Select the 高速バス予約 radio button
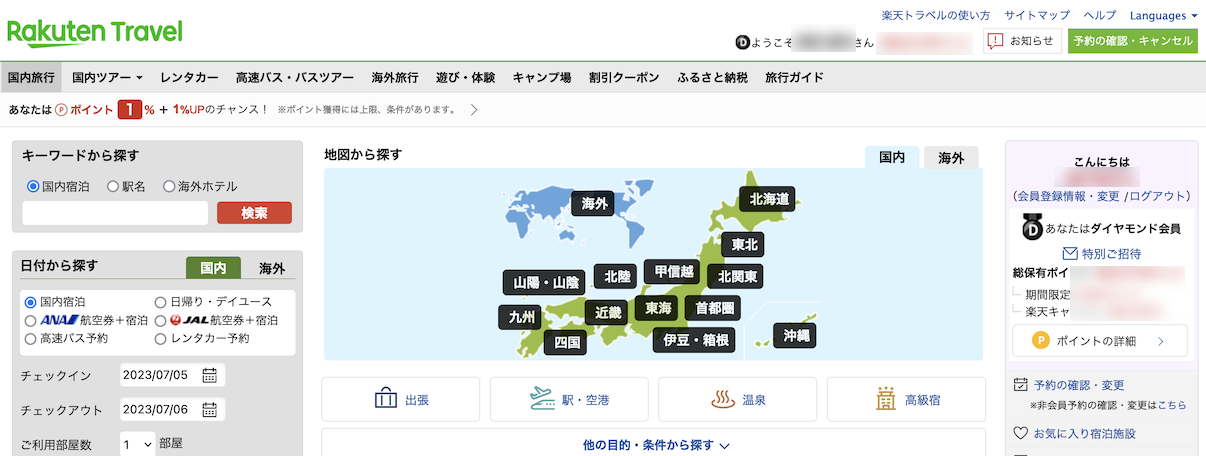The image size is (1206, 456). point(30,338)
